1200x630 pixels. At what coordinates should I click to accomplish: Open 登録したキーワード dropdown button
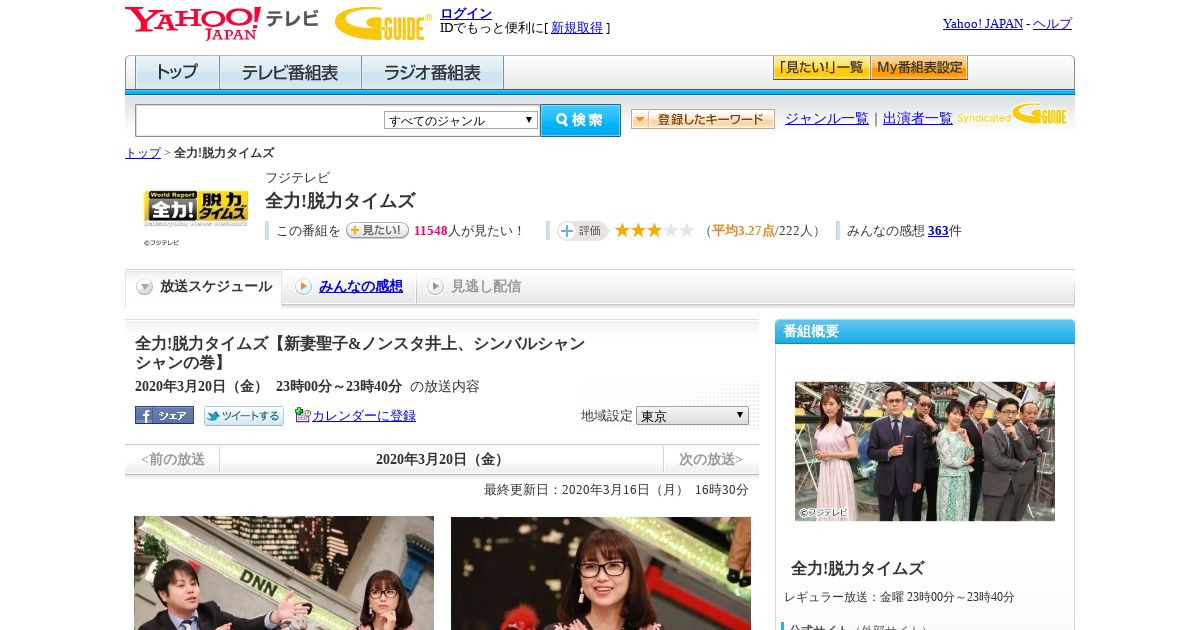tap(702, 119)
